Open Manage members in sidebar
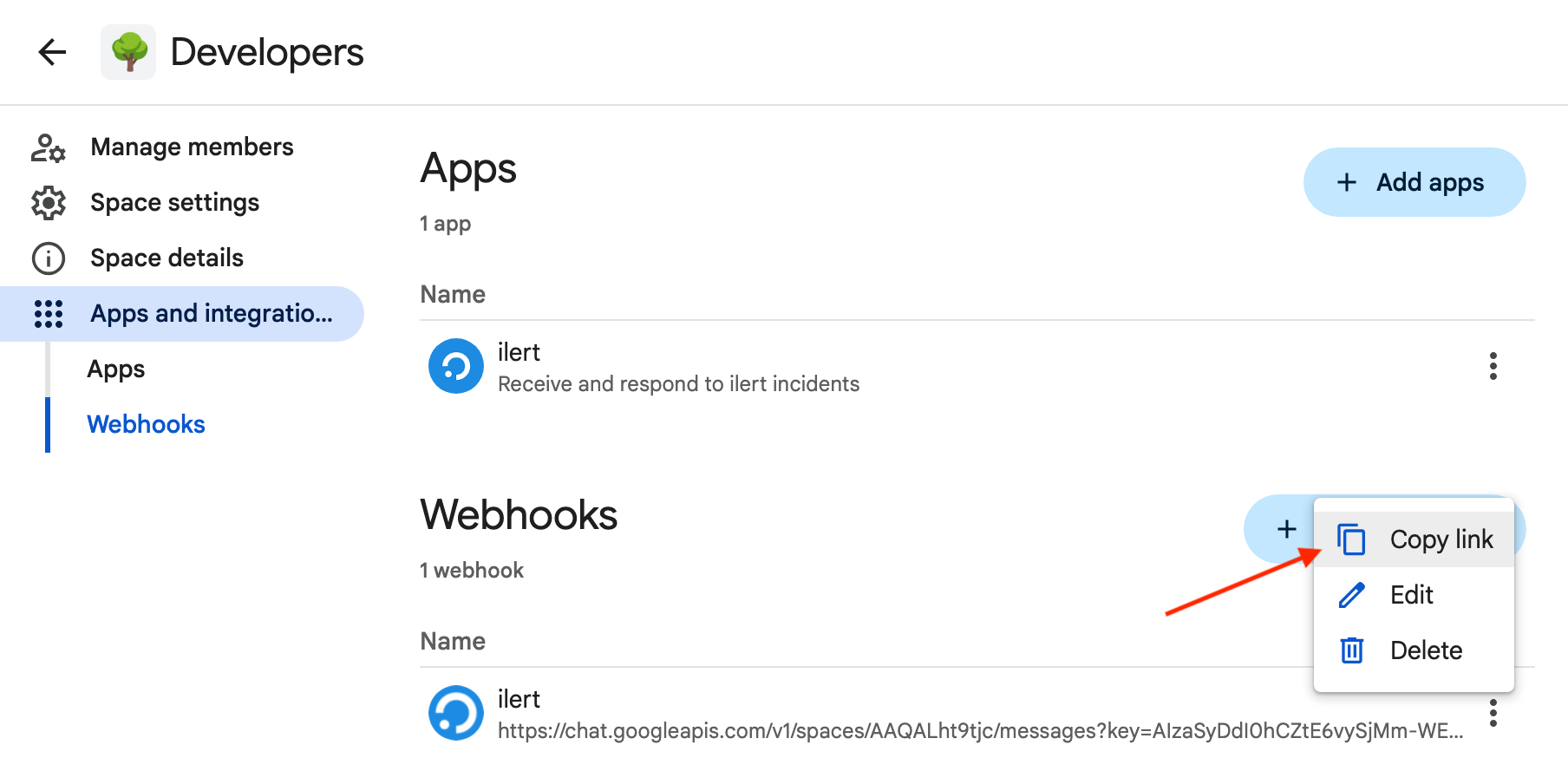This screenshot has height=784, width=1568. pos(192,147)
